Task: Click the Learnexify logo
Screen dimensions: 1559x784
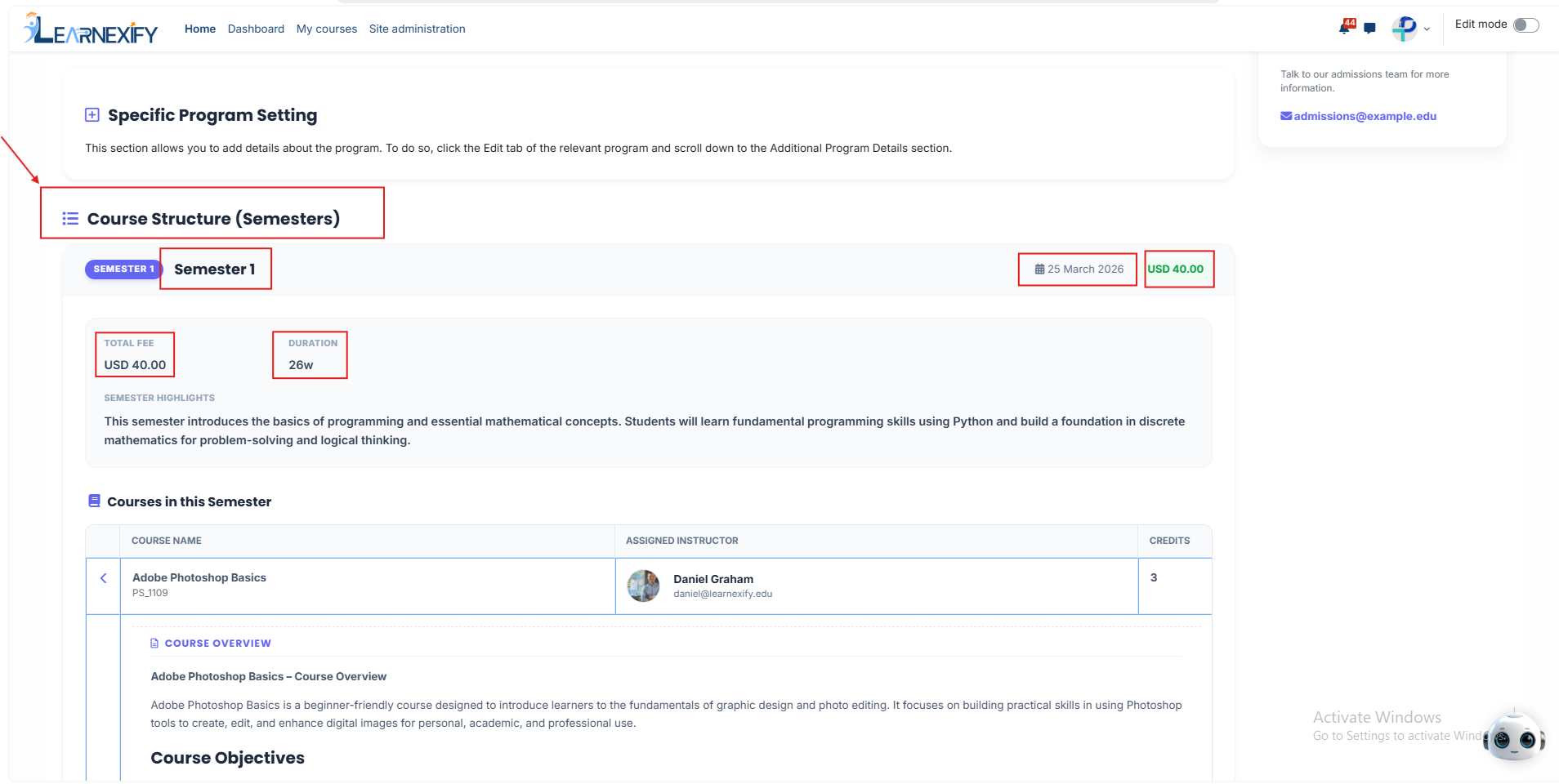Action: (90, 29)
